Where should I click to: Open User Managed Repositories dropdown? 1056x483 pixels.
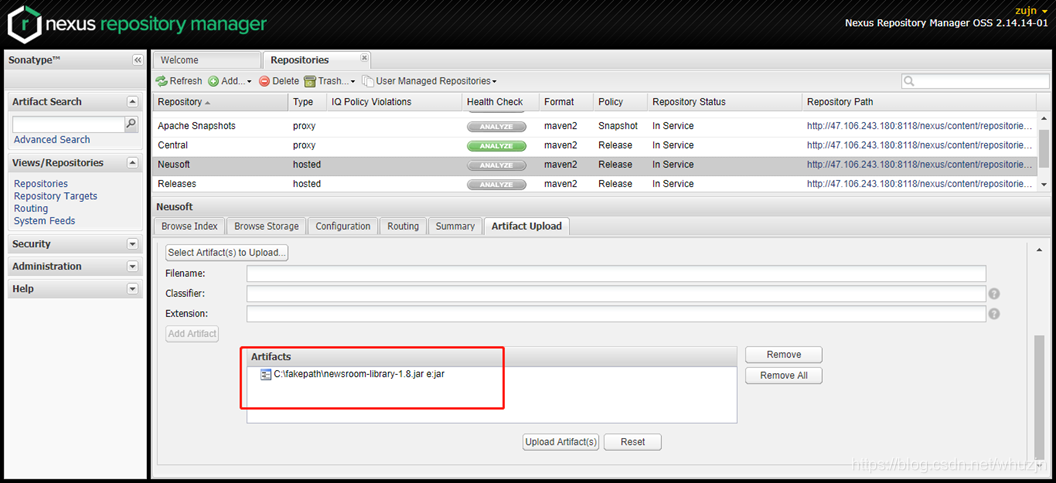tap(429, 81)
